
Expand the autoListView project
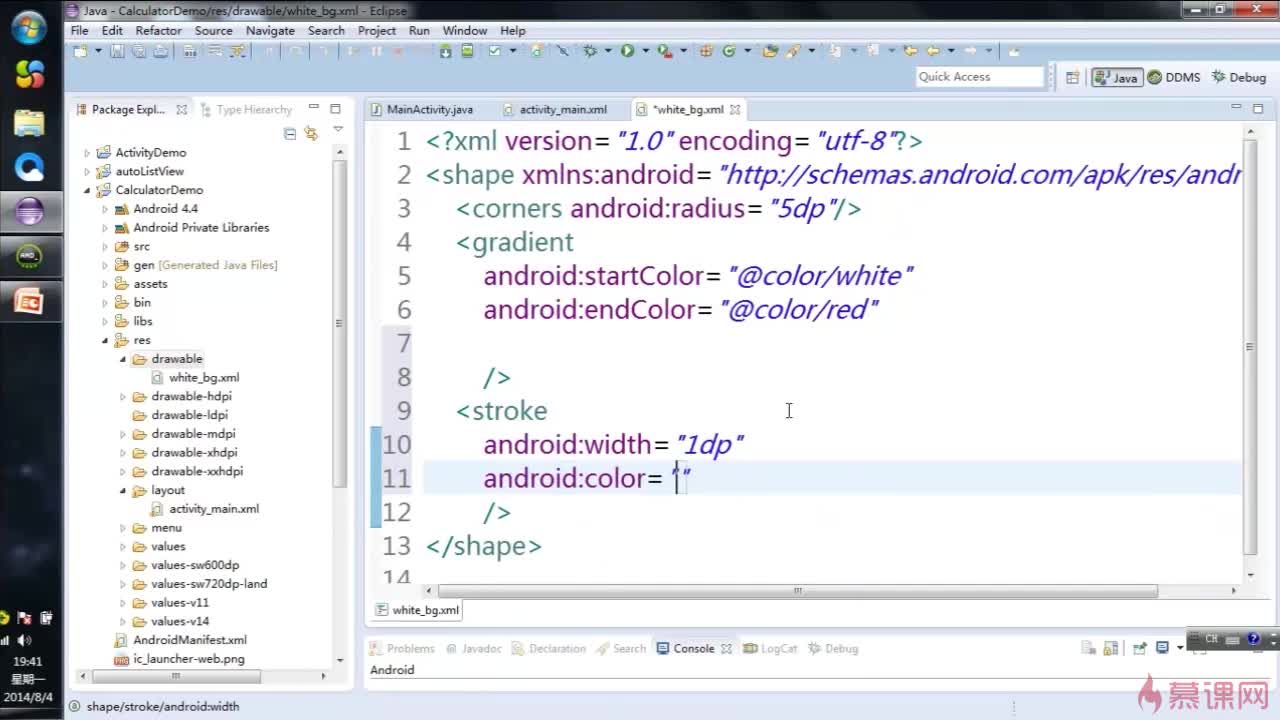pyautogui.click(x=87, y=172)
